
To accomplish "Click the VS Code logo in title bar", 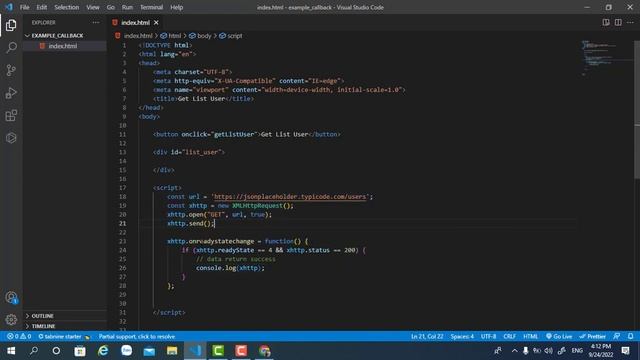I will click(x=9, y=7).
